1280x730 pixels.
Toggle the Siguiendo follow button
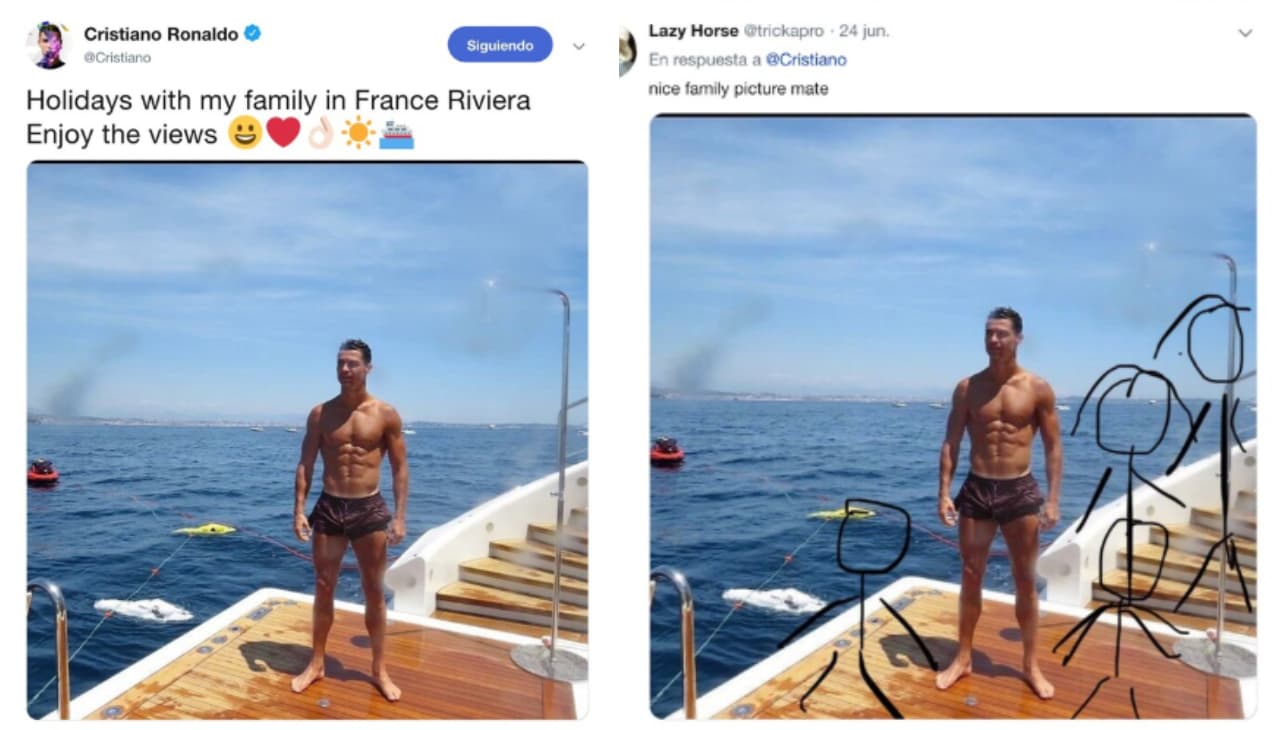pos(500,45)
